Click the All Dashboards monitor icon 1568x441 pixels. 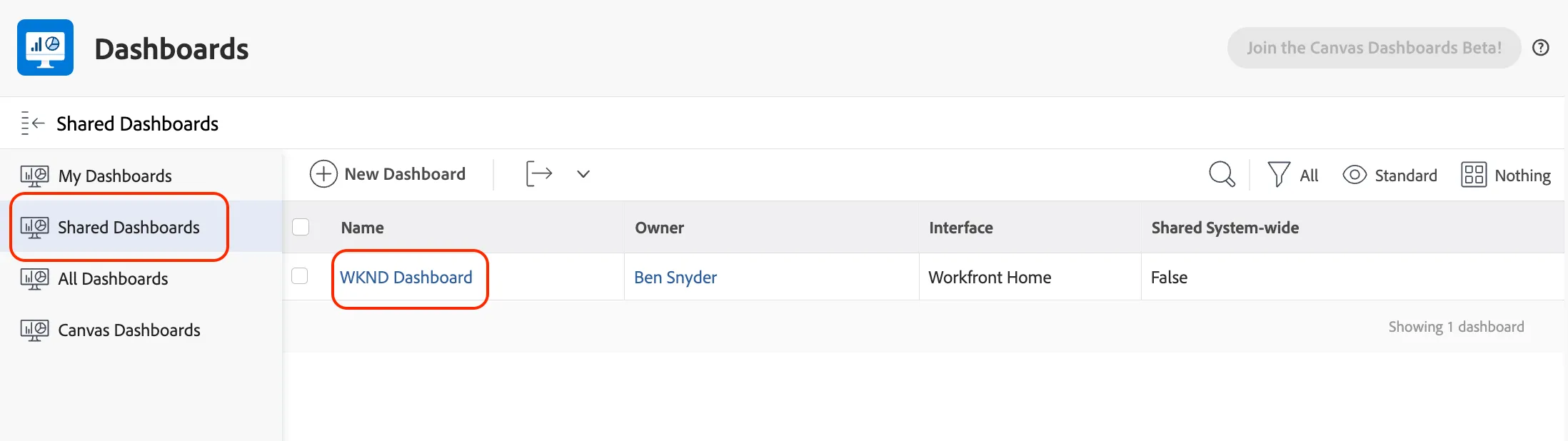[x=34, y=278]
